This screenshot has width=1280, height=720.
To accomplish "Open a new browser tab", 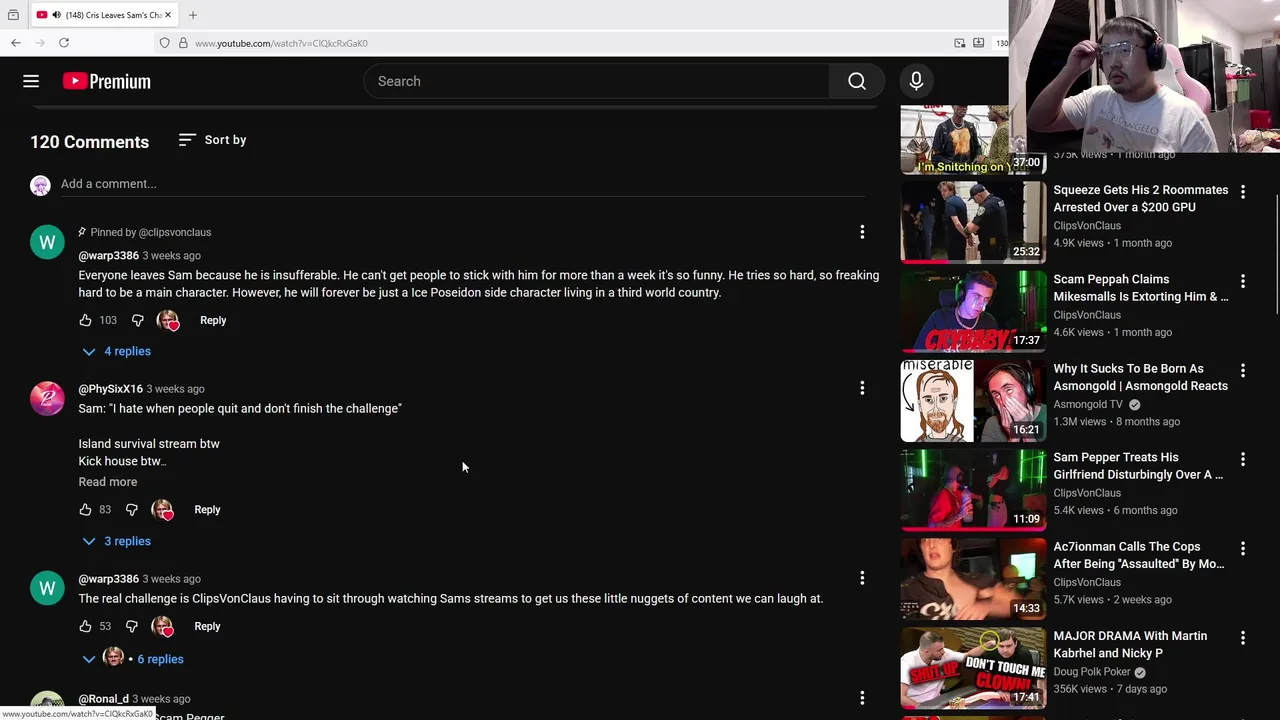I will pos(193,15).
